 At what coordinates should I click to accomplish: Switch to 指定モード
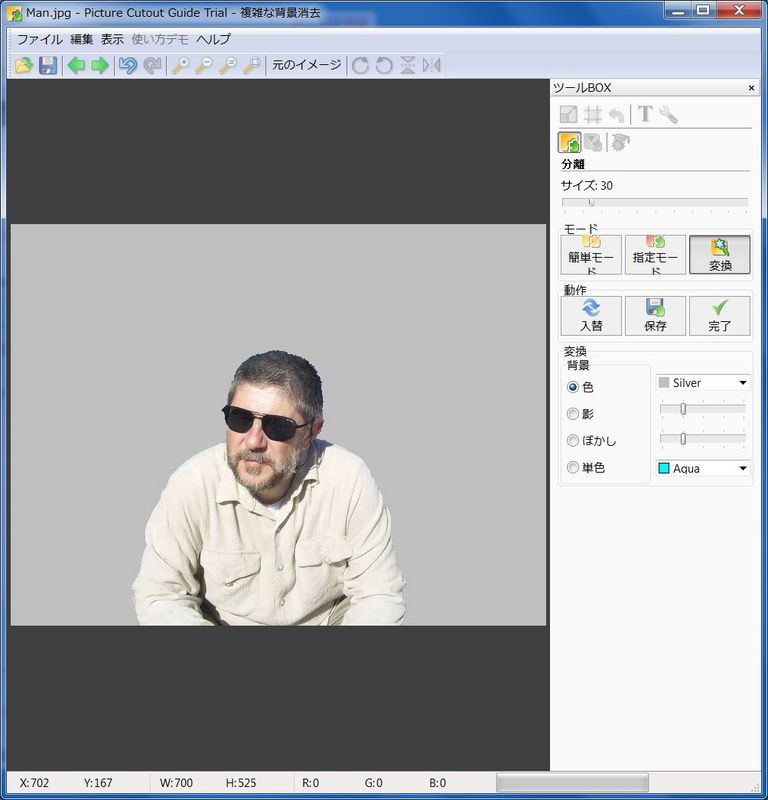(655, 255)
